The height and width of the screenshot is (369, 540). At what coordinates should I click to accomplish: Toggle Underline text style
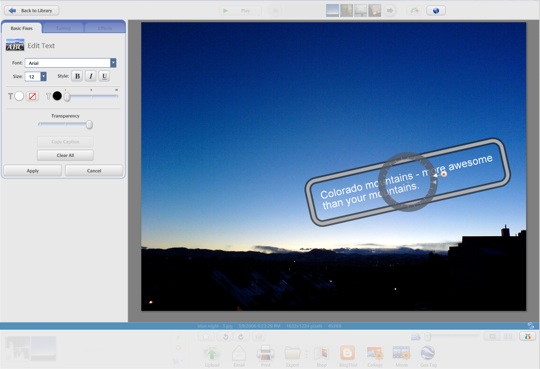[x=104, y=76]
